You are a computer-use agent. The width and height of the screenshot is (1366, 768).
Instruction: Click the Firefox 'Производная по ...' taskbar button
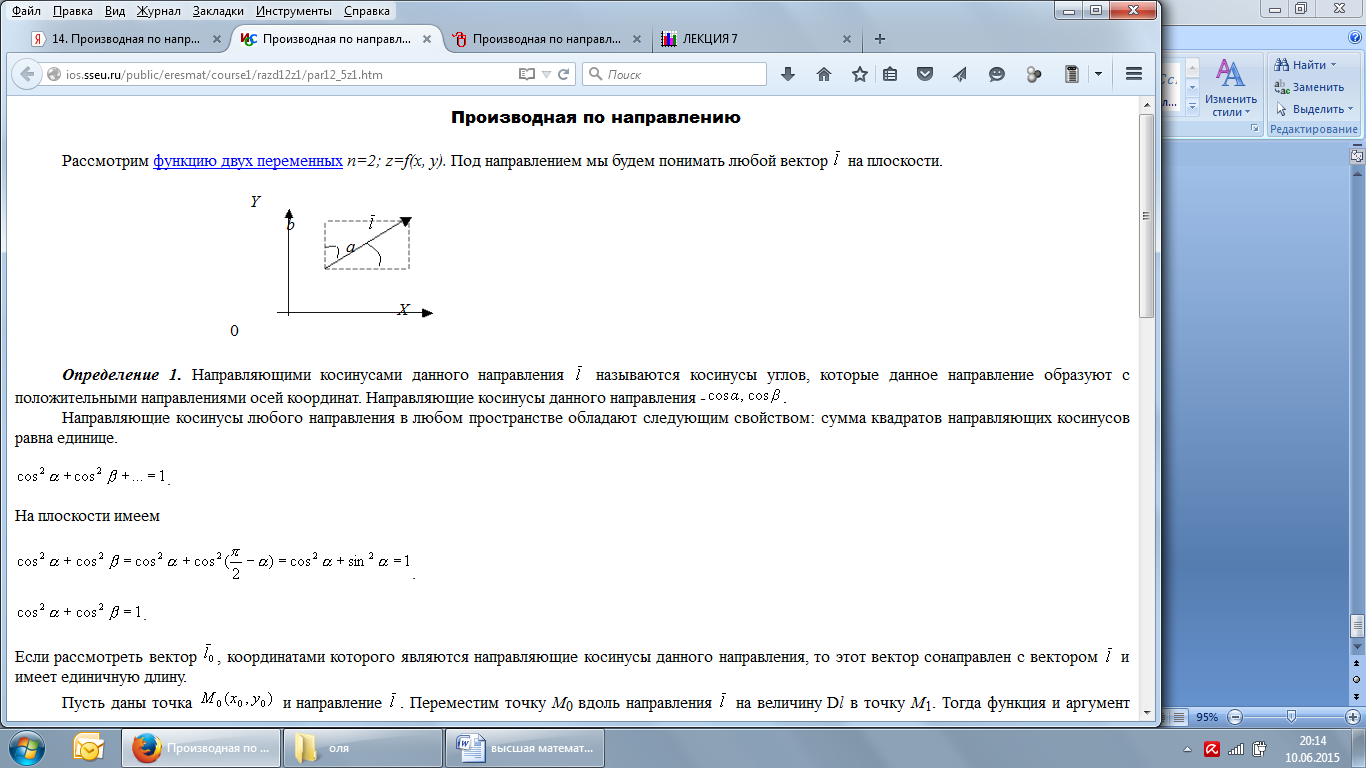click(x=200, y=747)
